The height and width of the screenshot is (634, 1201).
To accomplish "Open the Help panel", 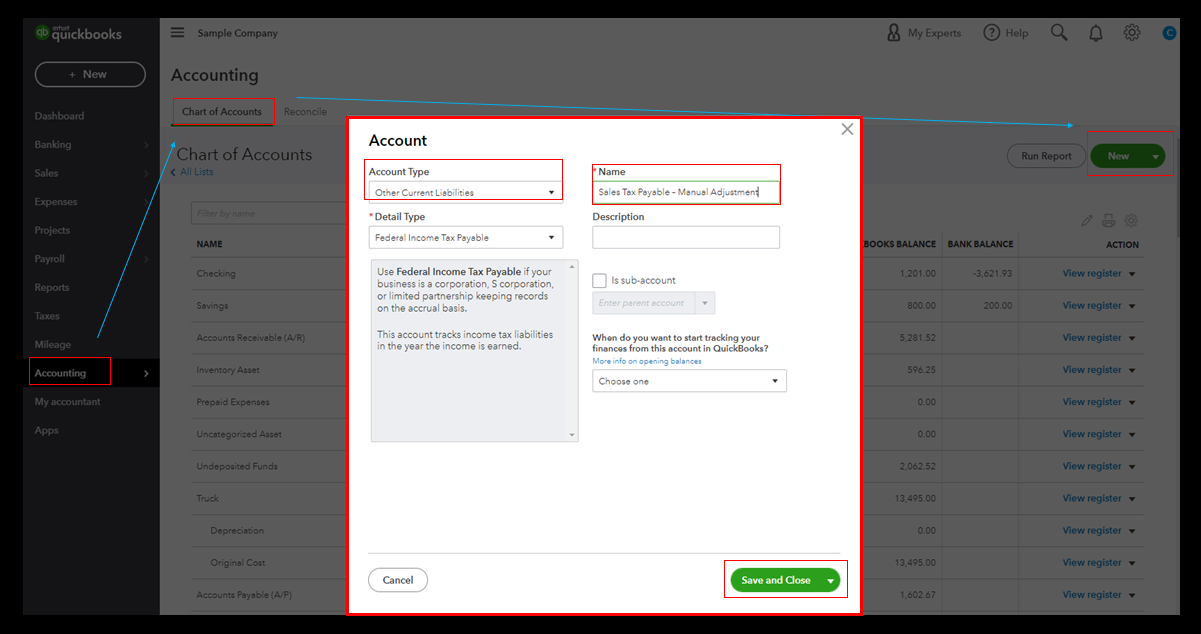I will [1006, 33].
